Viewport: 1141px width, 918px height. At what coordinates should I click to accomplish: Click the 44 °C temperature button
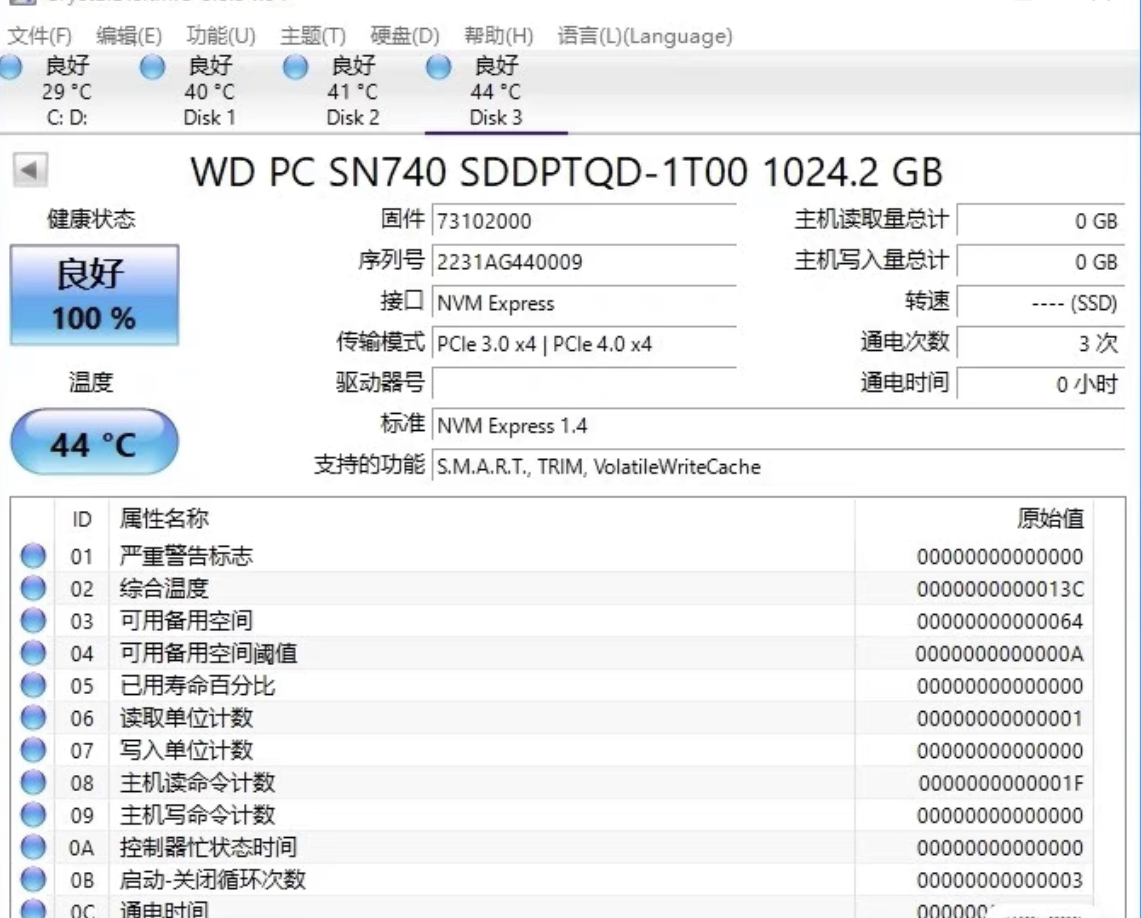[95, 443]
